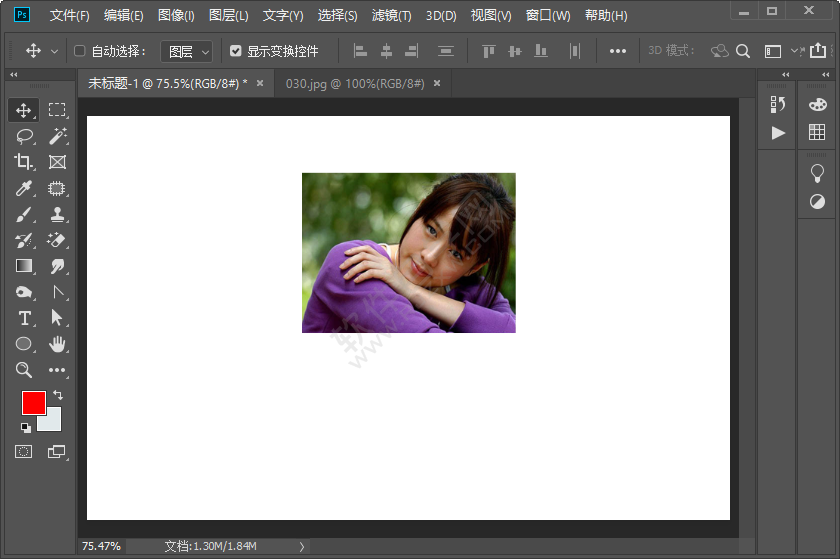Open the Edit Toolbar three-dots button
Screen dimensions: 840x559
[57, 370]
